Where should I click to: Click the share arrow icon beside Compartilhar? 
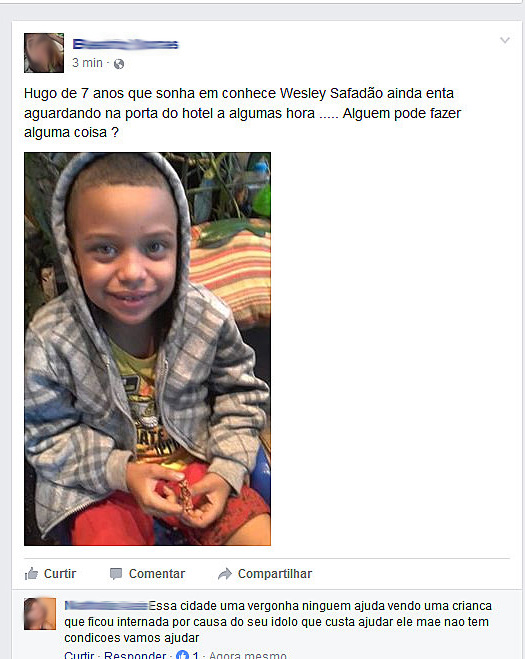click(x=225, y=574)
